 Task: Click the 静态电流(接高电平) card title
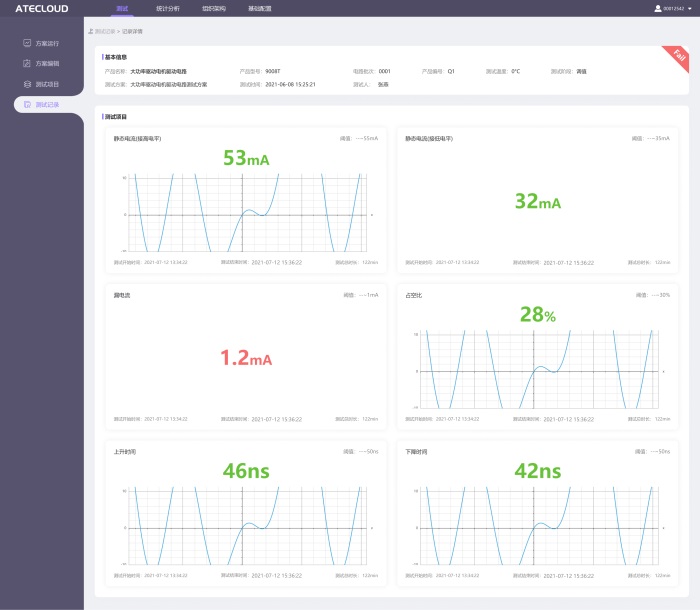point(138,139)
